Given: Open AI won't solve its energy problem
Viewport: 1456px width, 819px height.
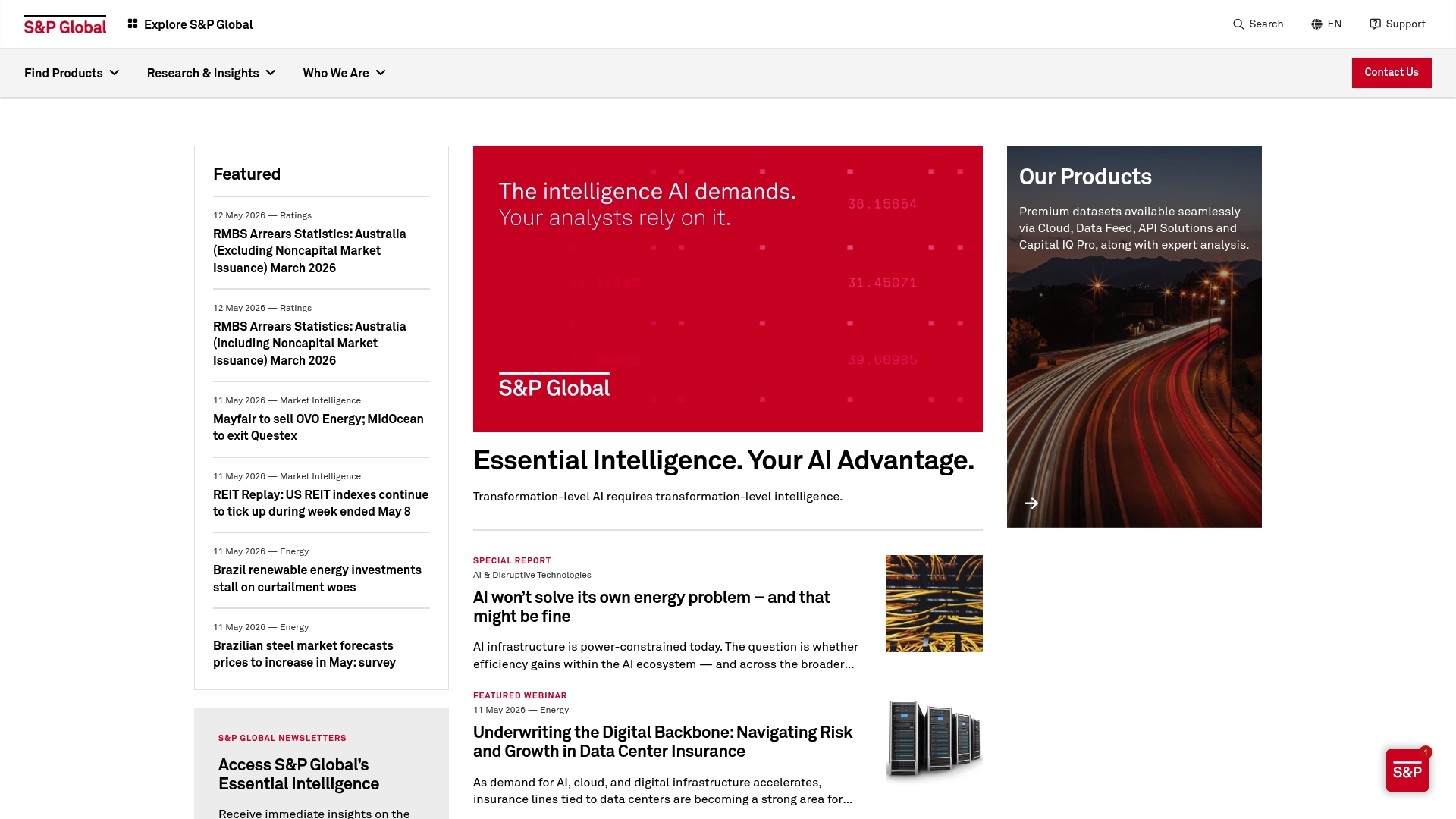Looking at the screenshot, I should (x=651, y=607).
